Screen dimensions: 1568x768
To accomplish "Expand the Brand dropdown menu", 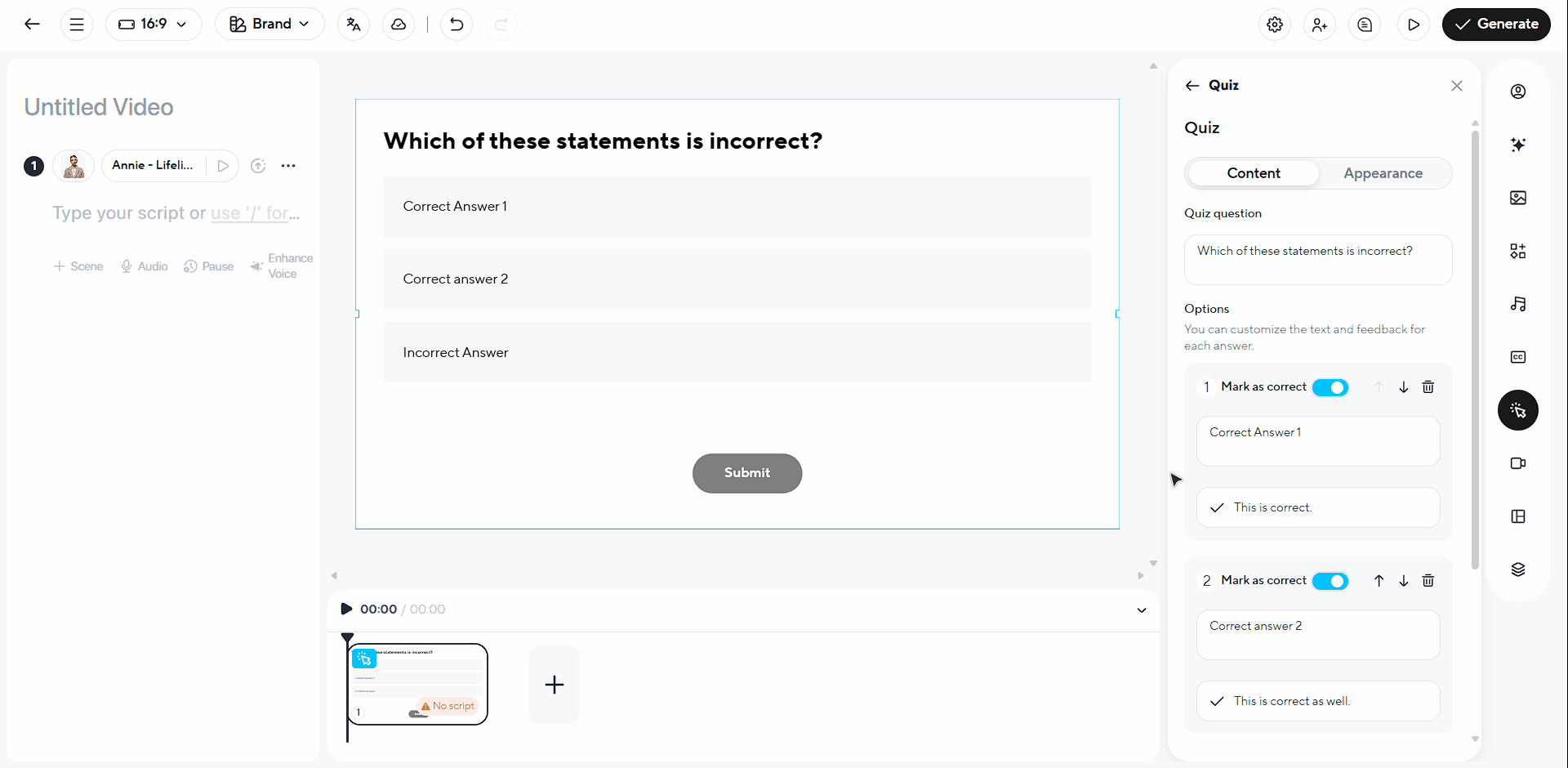I will click(x=269, y=25).
